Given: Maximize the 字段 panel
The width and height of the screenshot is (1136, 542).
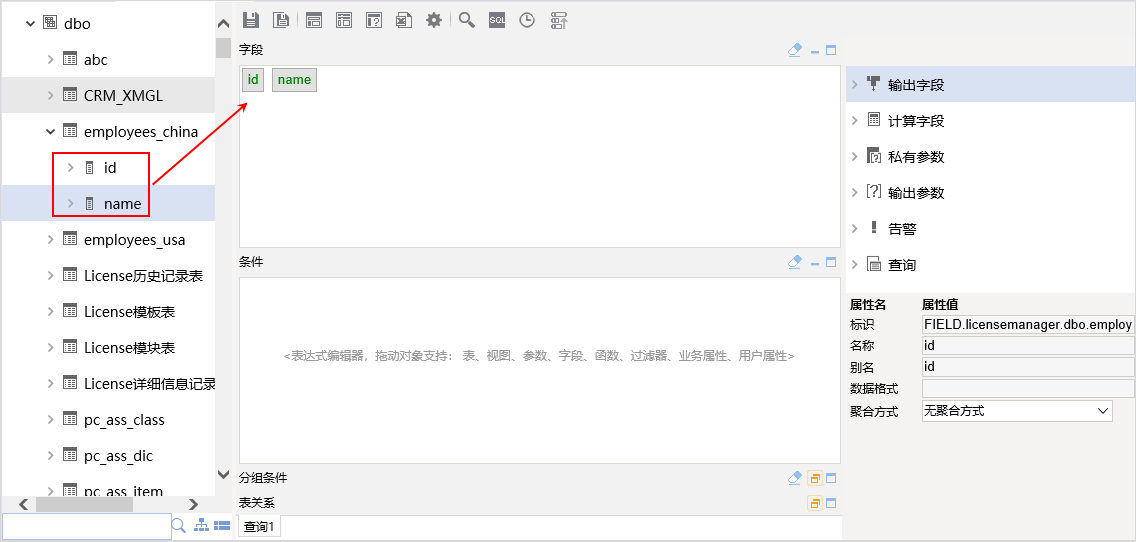Looking at the screenshot, I should click(x=831, y=51).
